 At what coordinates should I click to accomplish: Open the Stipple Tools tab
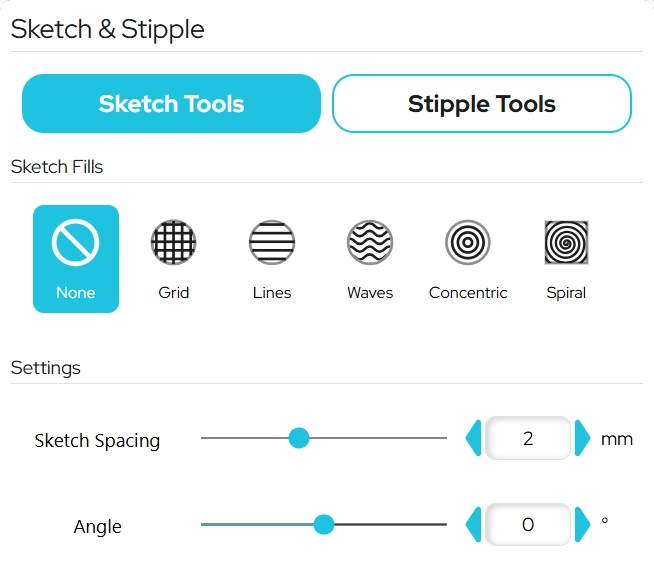[x=481, y=104]
